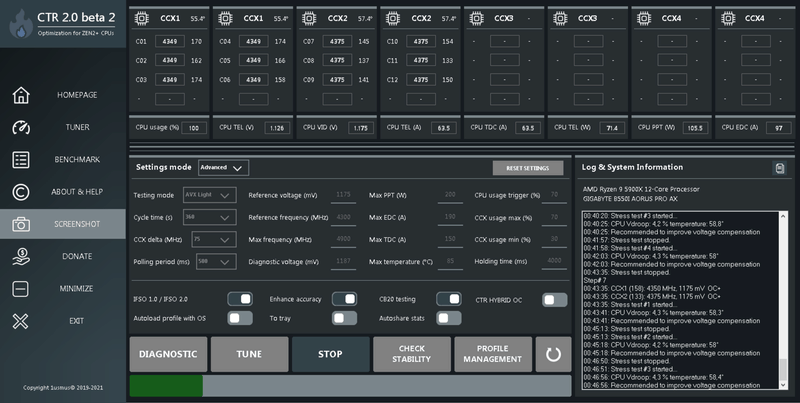The image size is (800, 403).
Task: Click the DIAGNOSTIC button
Action: (x=168, y=354)
